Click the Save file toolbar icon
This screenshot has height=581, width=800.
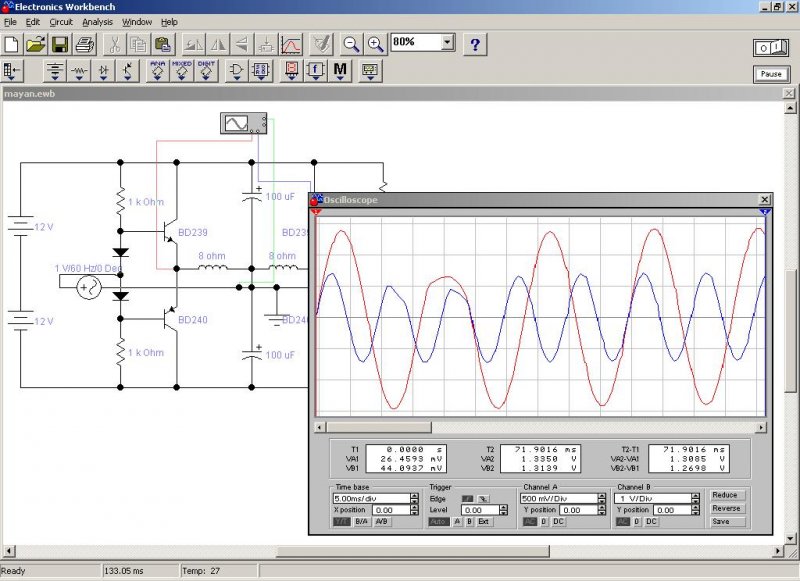pos(60,44)
